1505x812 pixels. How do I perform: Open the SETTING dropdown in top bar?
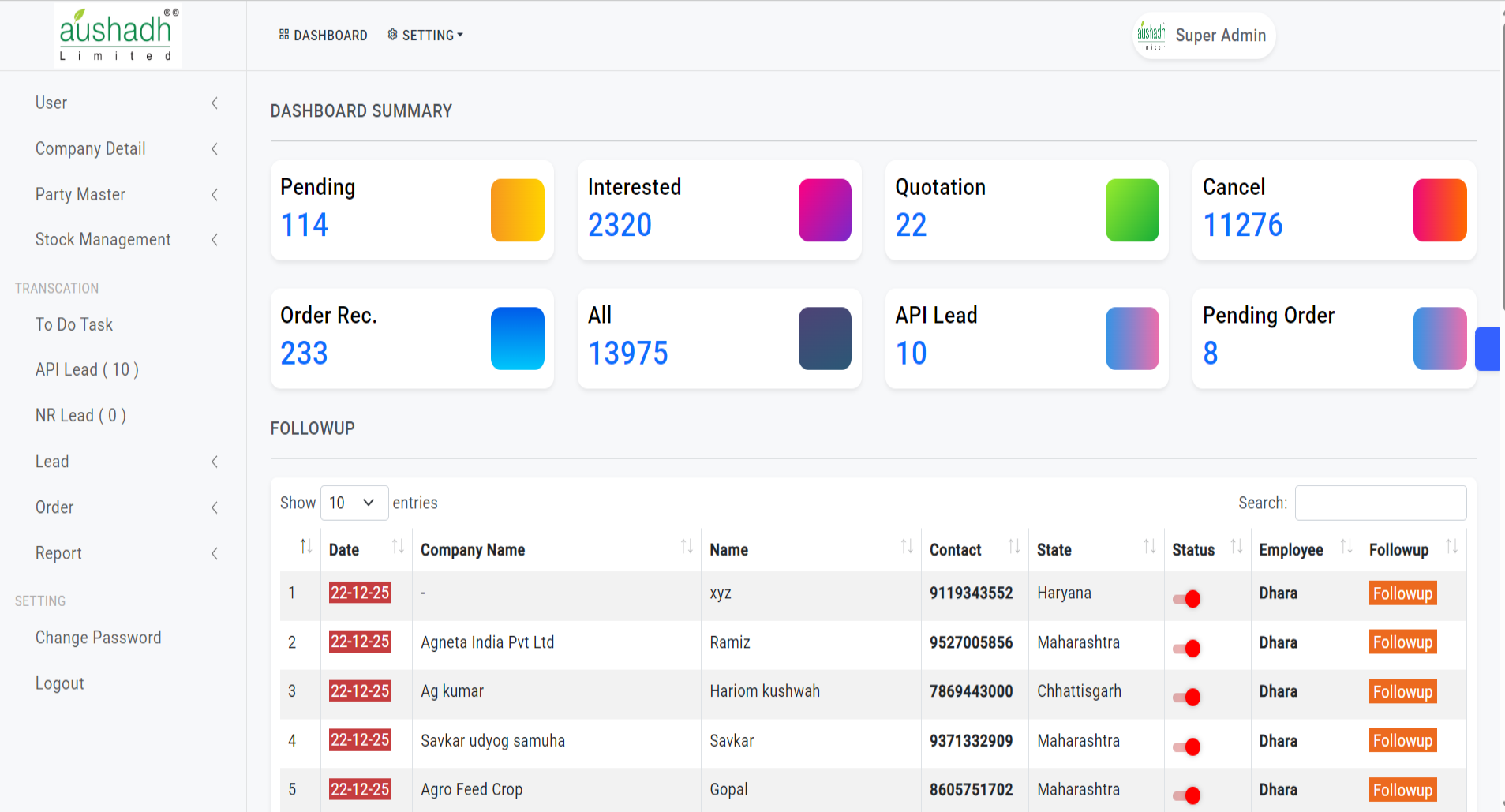(425, 36)
